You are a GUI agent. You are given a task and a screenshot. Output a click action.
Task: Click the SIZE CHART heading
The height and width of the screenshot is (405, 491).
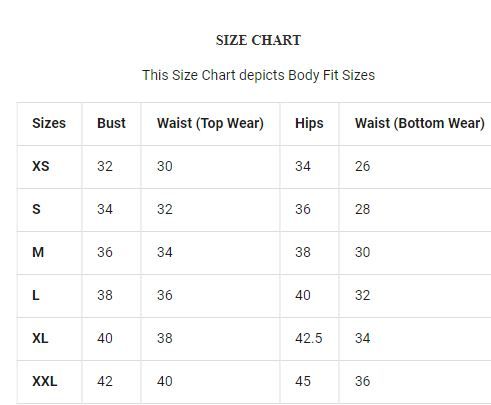[x=258, y=40]
